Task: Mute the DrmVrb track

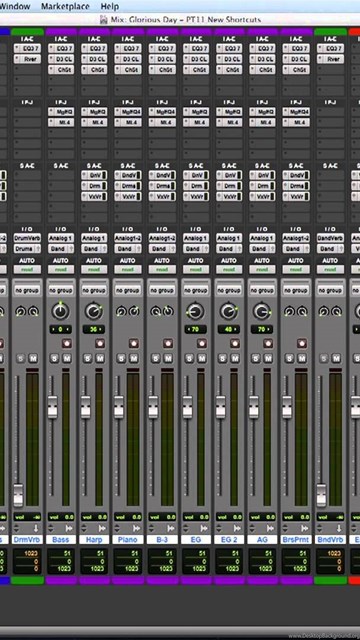Action: coord(33,358)
